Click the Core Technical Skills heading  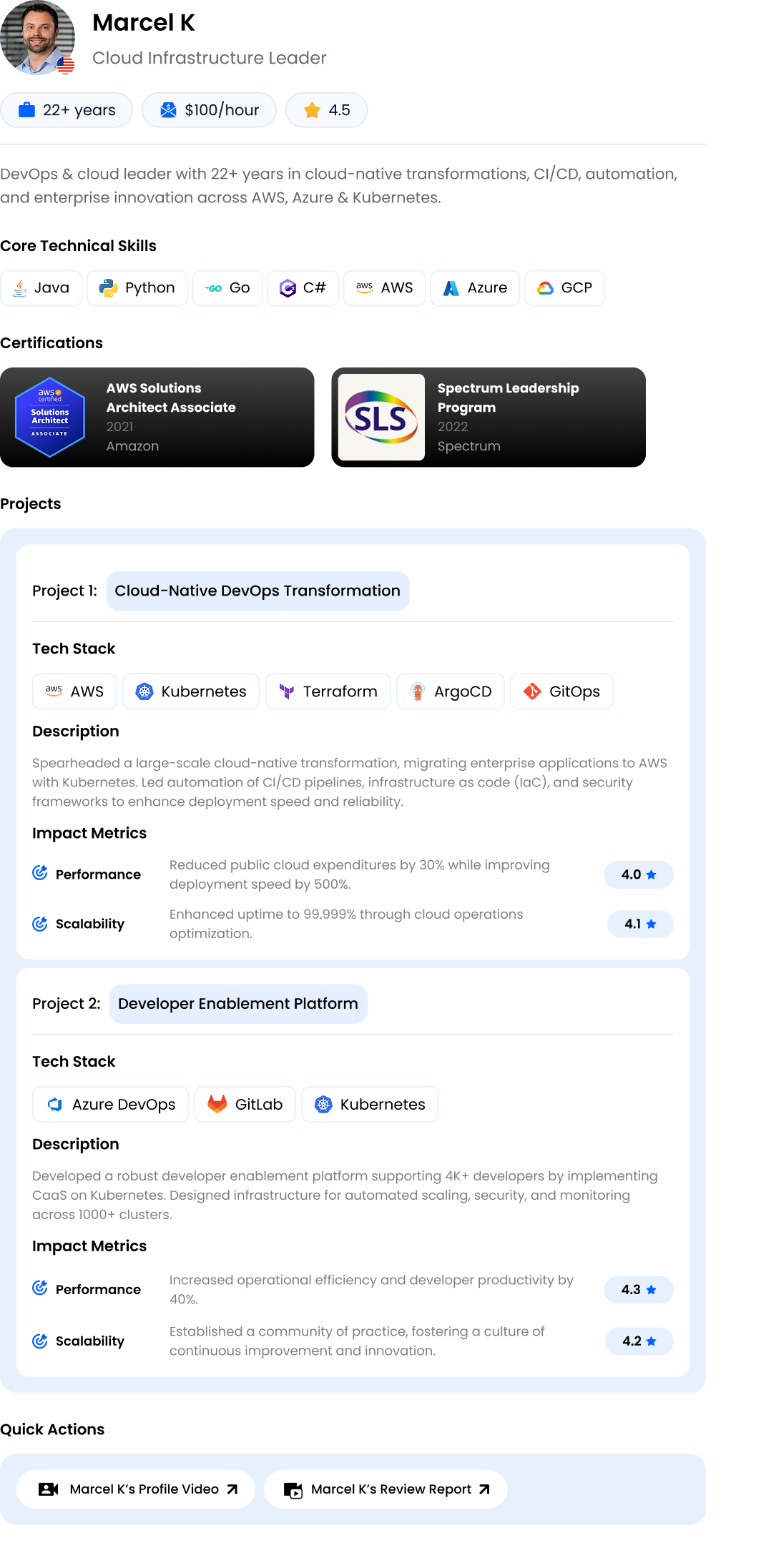(78, 246)
